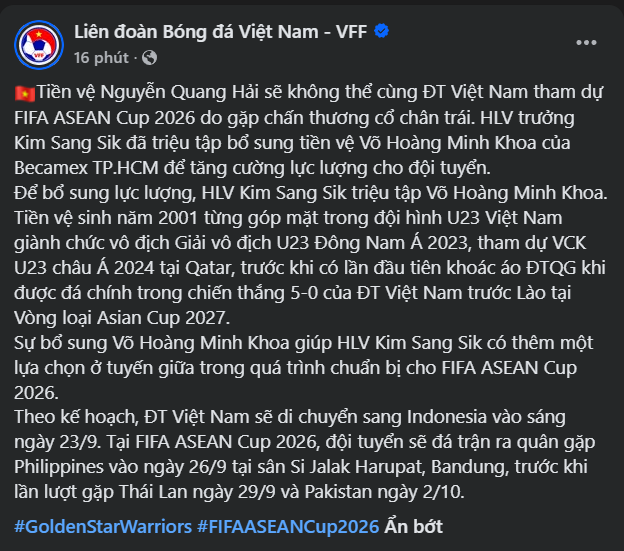The height and width of the screenshot is (551, 624).
Task: Click the VFF page profile avatar
Action: (x=39, y=45)
